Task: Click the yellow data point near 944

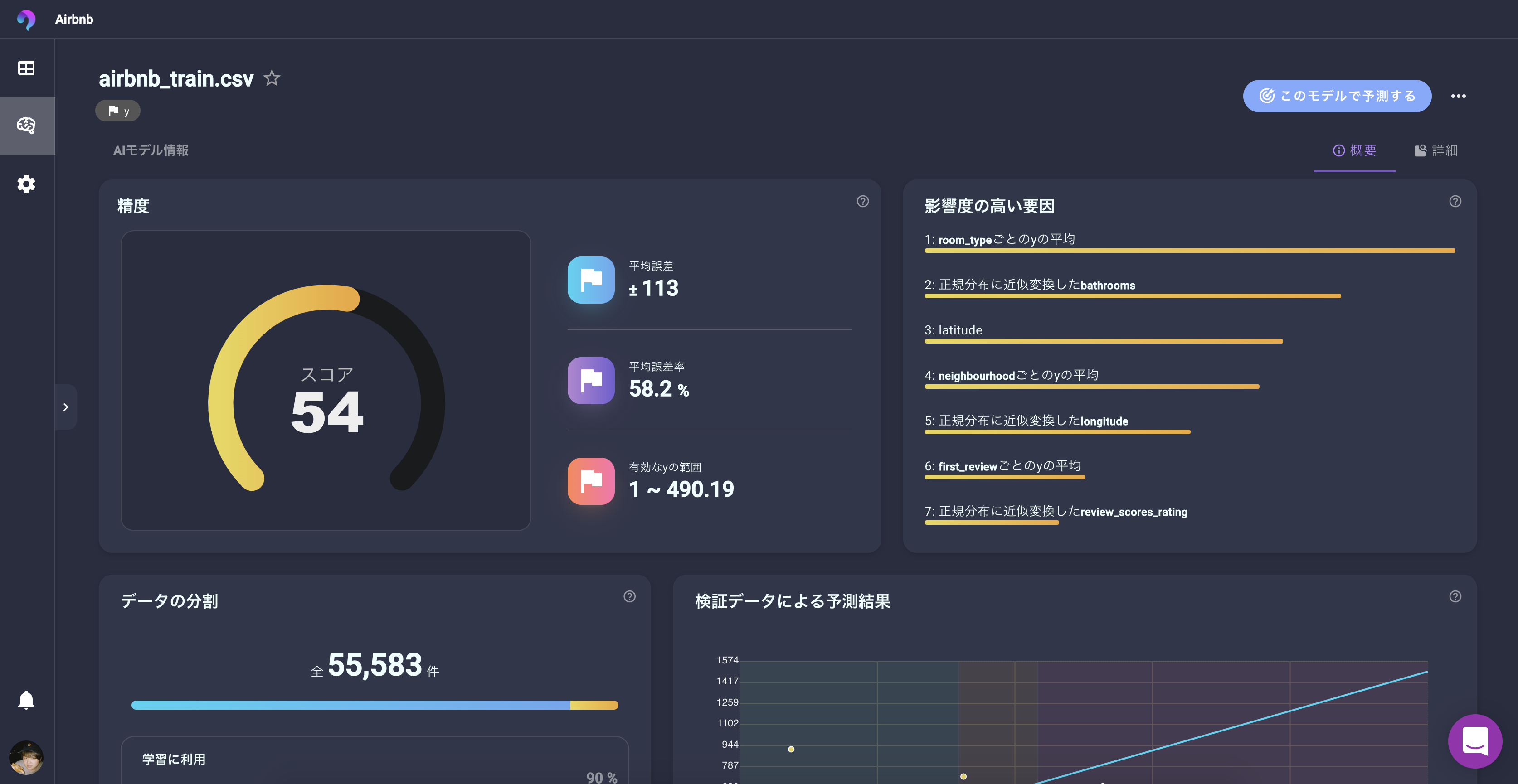Action: pyautogui.click(x=791, y=749)
